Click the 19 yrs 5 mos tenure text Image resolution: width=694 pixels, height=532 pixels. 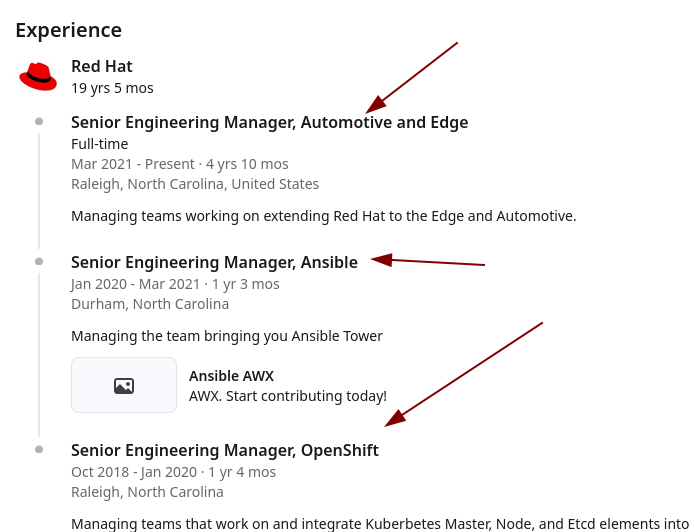tap(112, 88)
